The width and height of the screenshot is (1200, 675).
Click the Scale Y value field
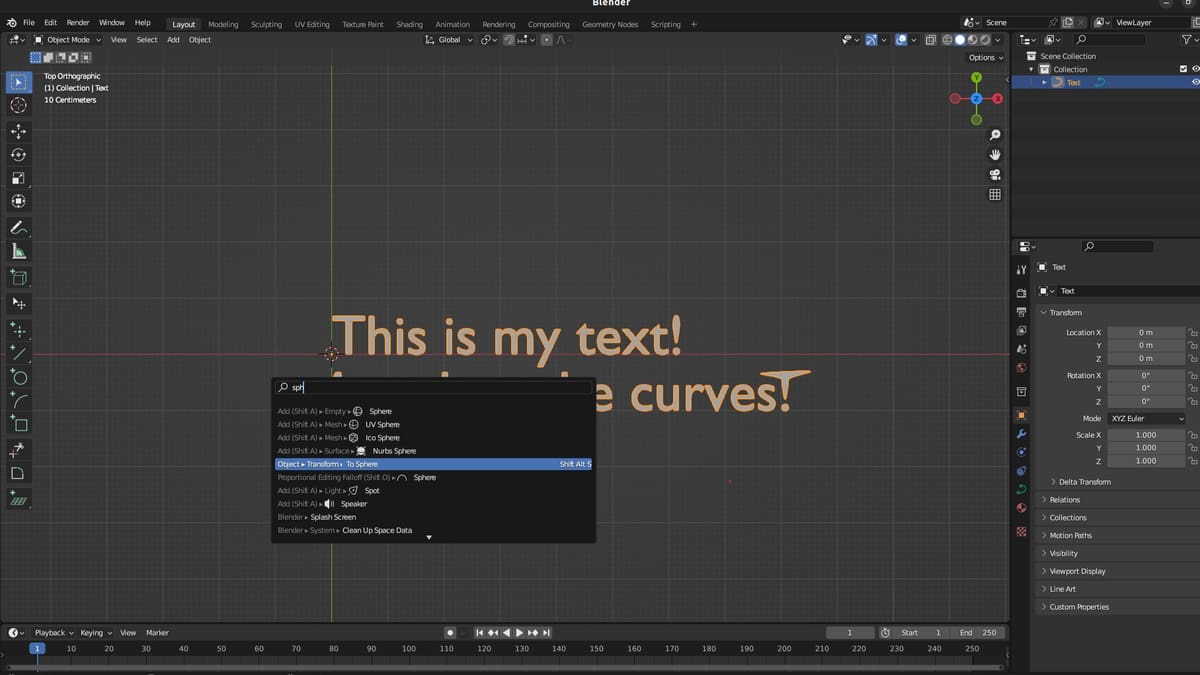click(1146, 448)
